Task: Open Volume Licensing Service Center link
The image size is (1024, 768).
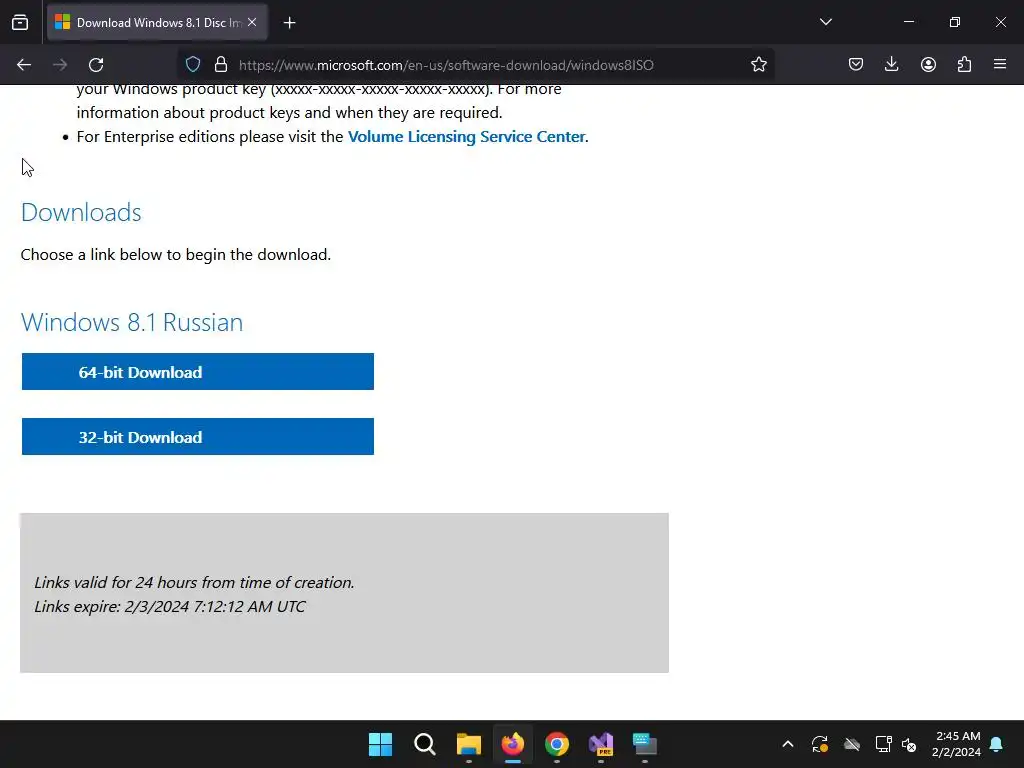Action: tap(466, 136)
